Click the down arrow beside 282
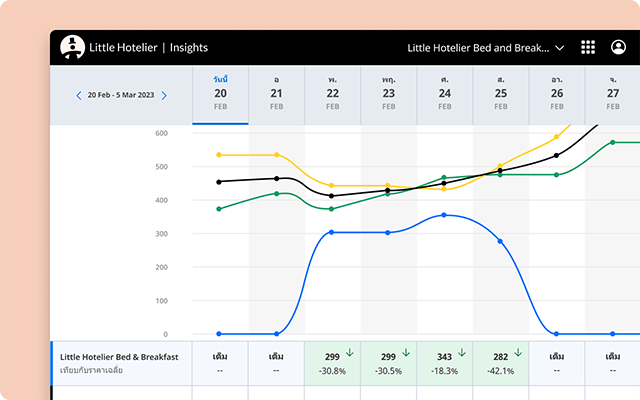 [517, 352]
